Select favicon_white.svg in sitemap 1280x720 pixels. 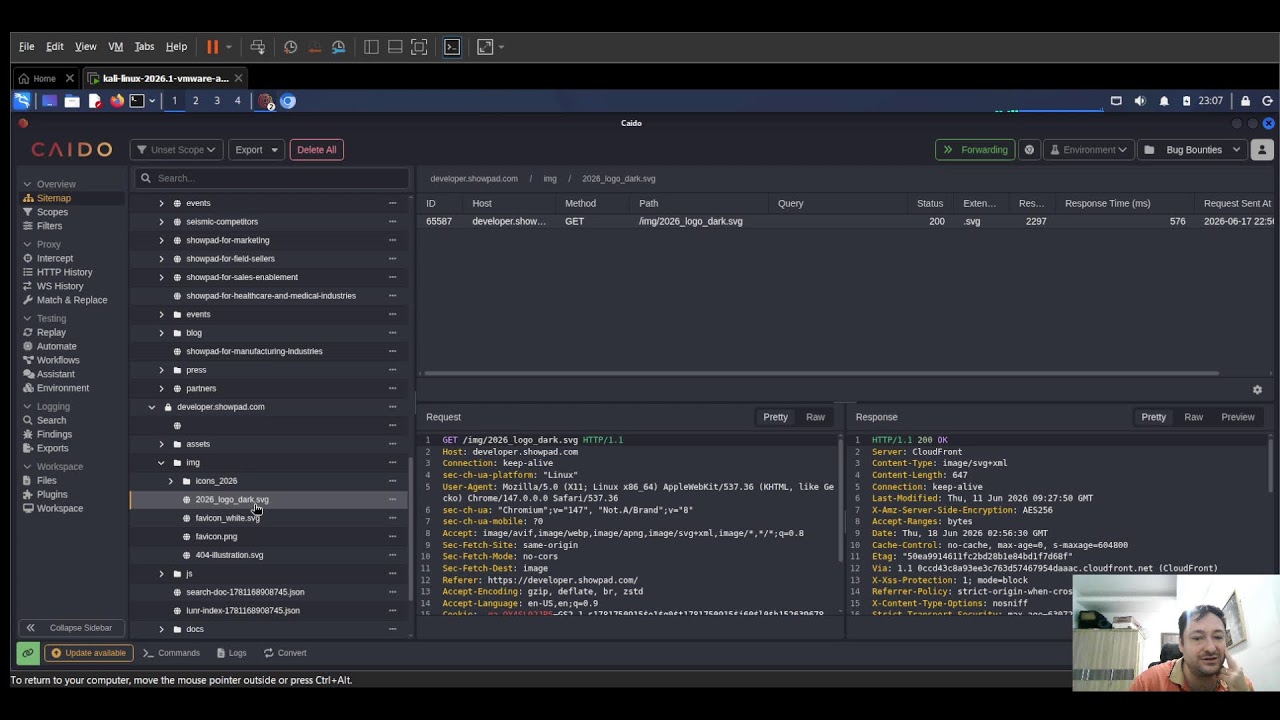[227, 518]
